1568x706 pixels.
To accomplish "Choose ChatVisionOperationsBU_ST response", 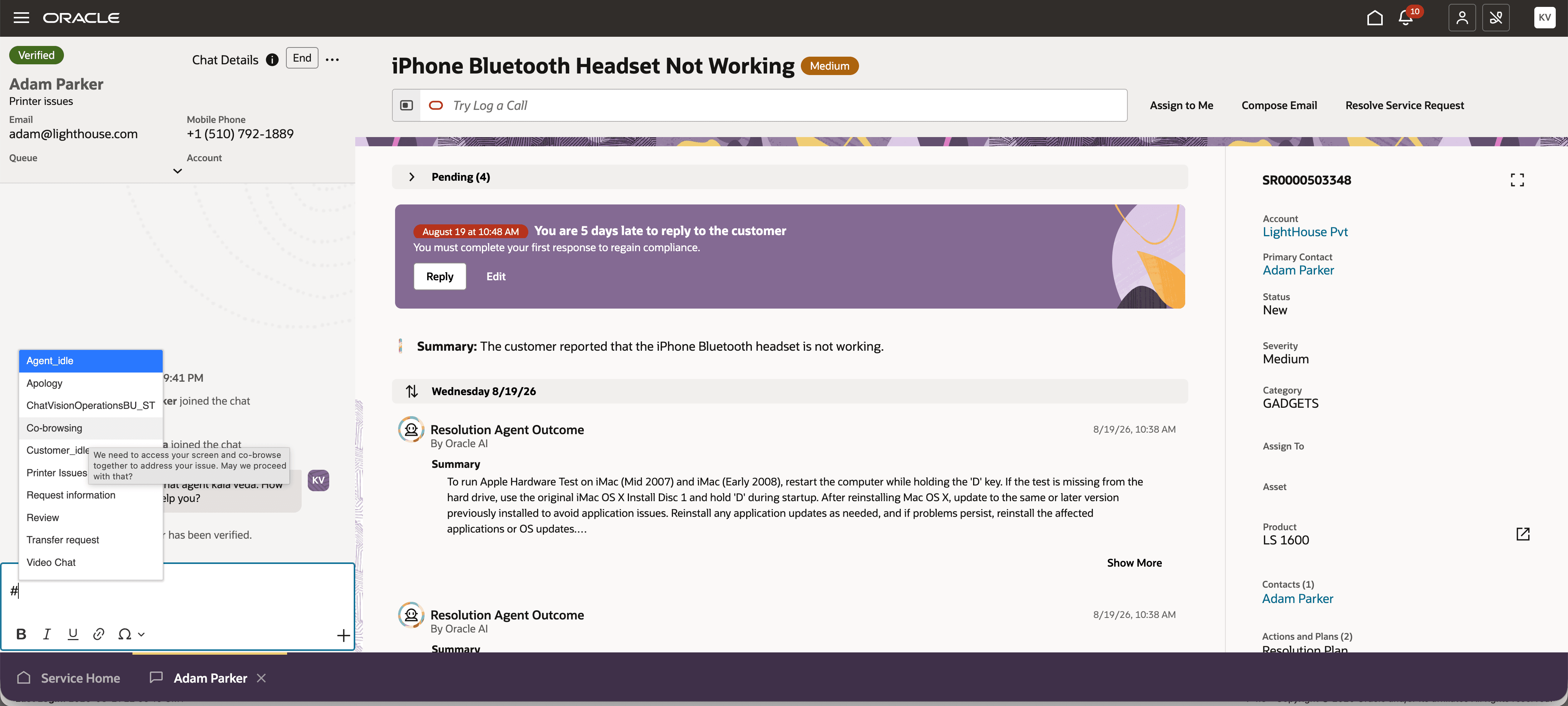I will pyautogui.click(x=91, y=405).
